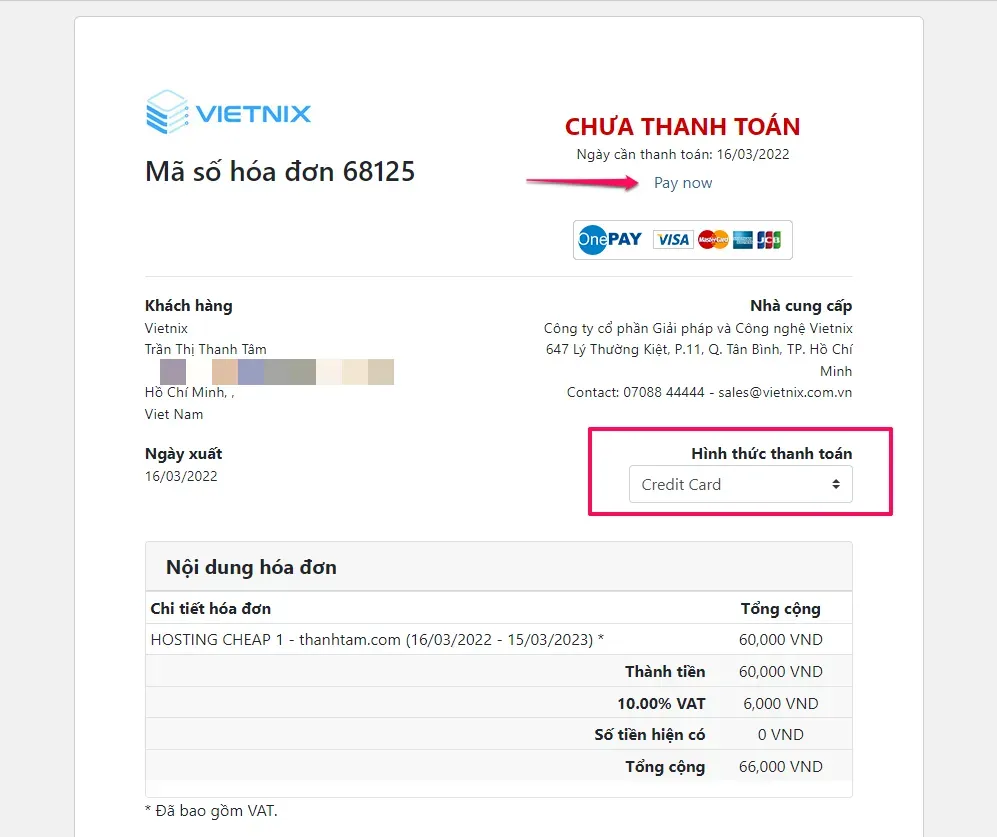The width and height of the screenshot is (997, 837).
Task: Click the Khách hàng heading
Action: 189,306
